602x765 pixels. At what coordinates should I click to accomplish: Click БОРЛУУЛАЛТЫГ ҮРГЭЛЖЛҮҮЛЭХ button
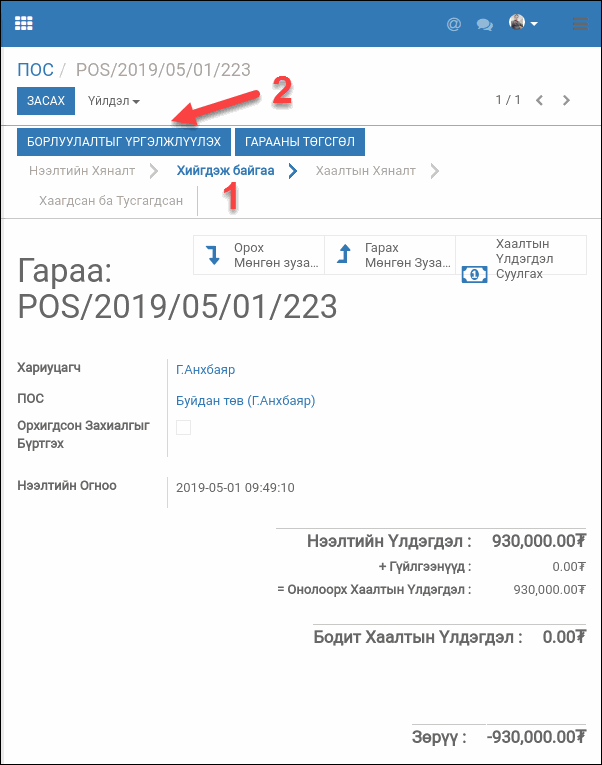[x=124, y=142]
